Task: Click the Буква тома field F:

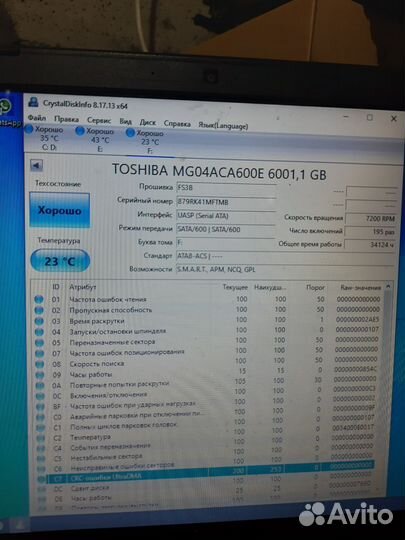Action: 226,242
